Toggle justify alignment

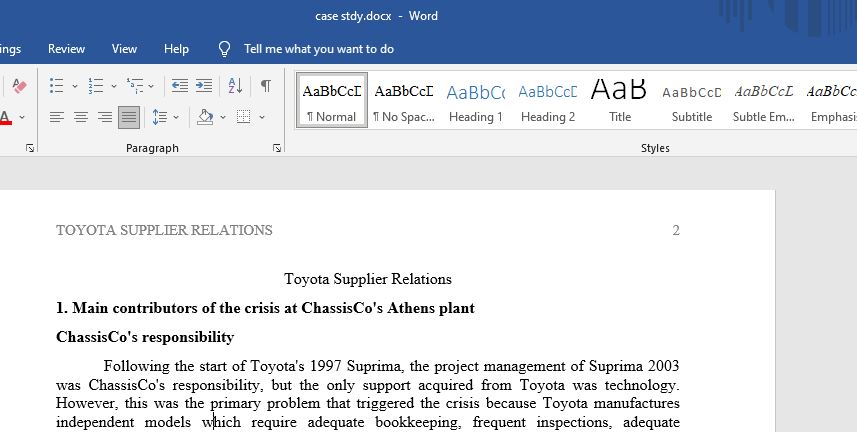click(129, 117)
